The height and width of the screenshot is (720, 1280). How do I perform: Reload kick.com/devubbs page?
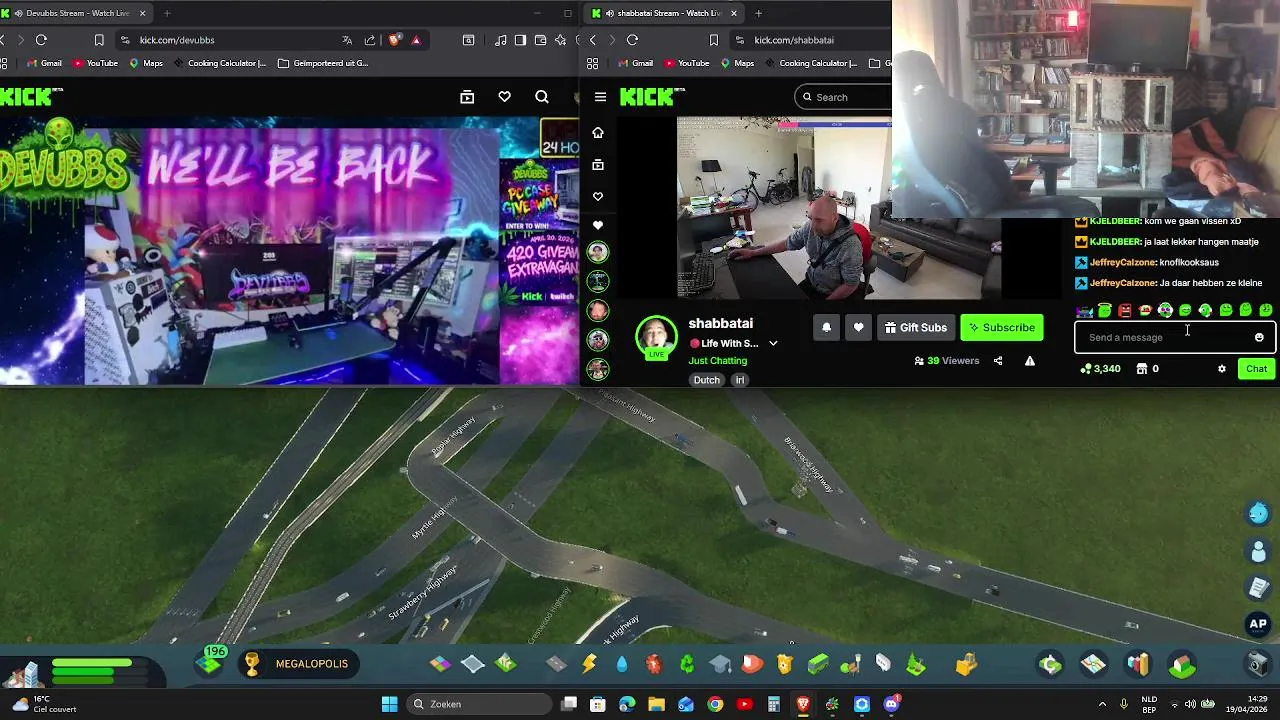pos(41,40)
